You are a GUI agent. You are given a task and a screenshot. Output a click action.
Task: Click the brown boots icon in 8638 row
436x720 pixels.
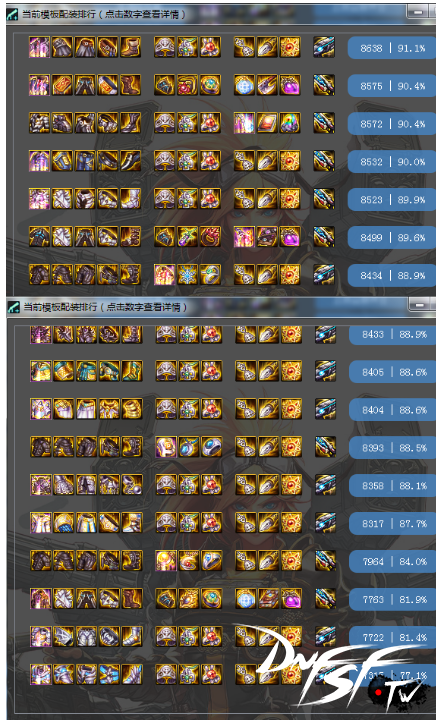[x=130, y=47]
